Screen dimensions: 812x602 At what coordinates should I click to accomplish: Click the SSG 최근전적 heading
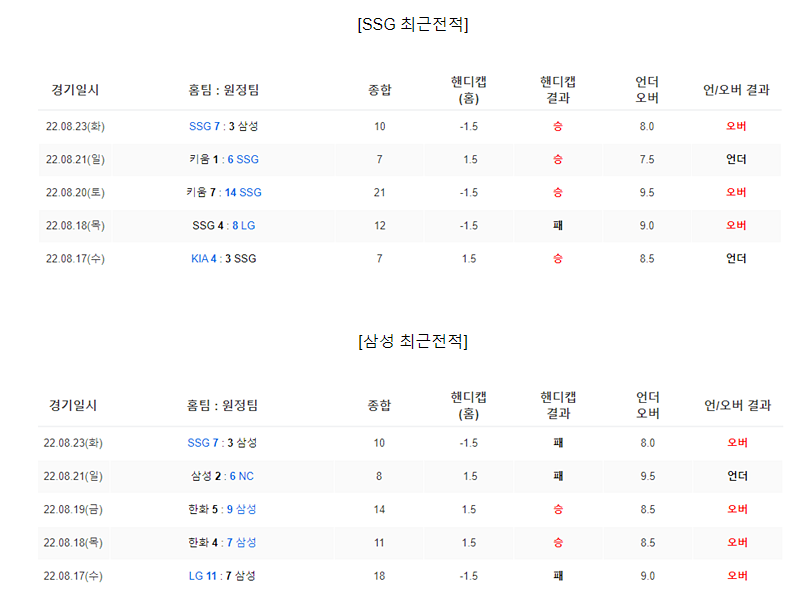413,24
